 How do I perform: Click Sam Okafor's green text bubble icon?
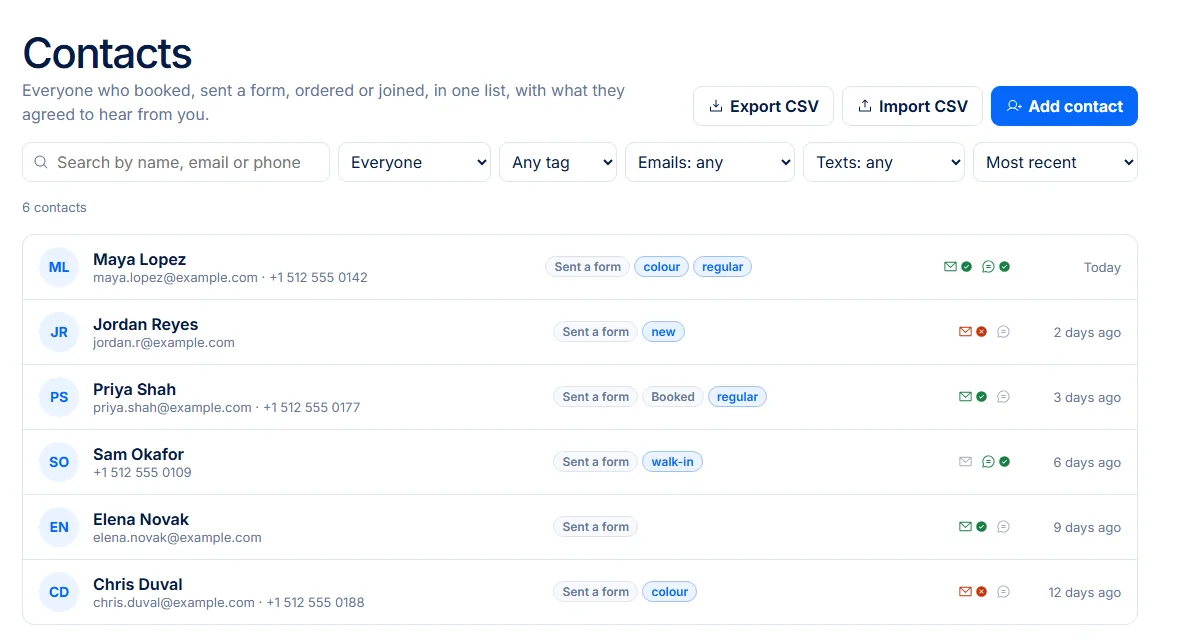coord(988,462)
